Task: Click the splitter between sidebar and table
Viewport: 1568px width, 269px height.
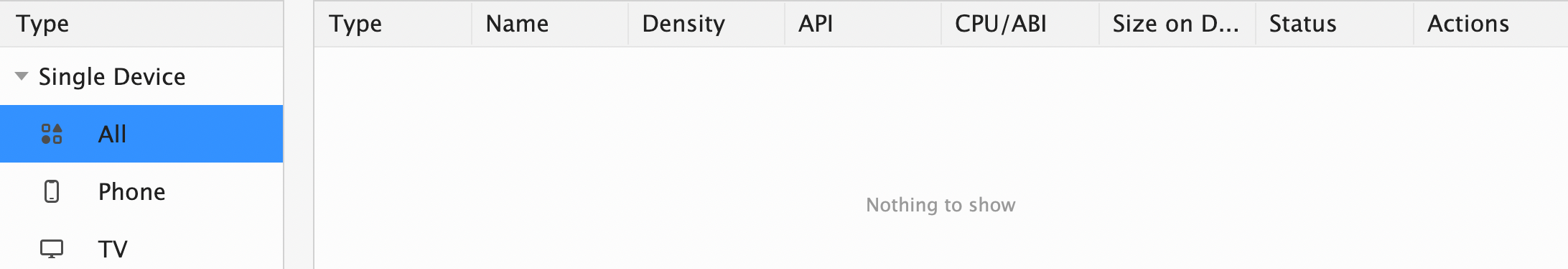Action: point(299,134)
